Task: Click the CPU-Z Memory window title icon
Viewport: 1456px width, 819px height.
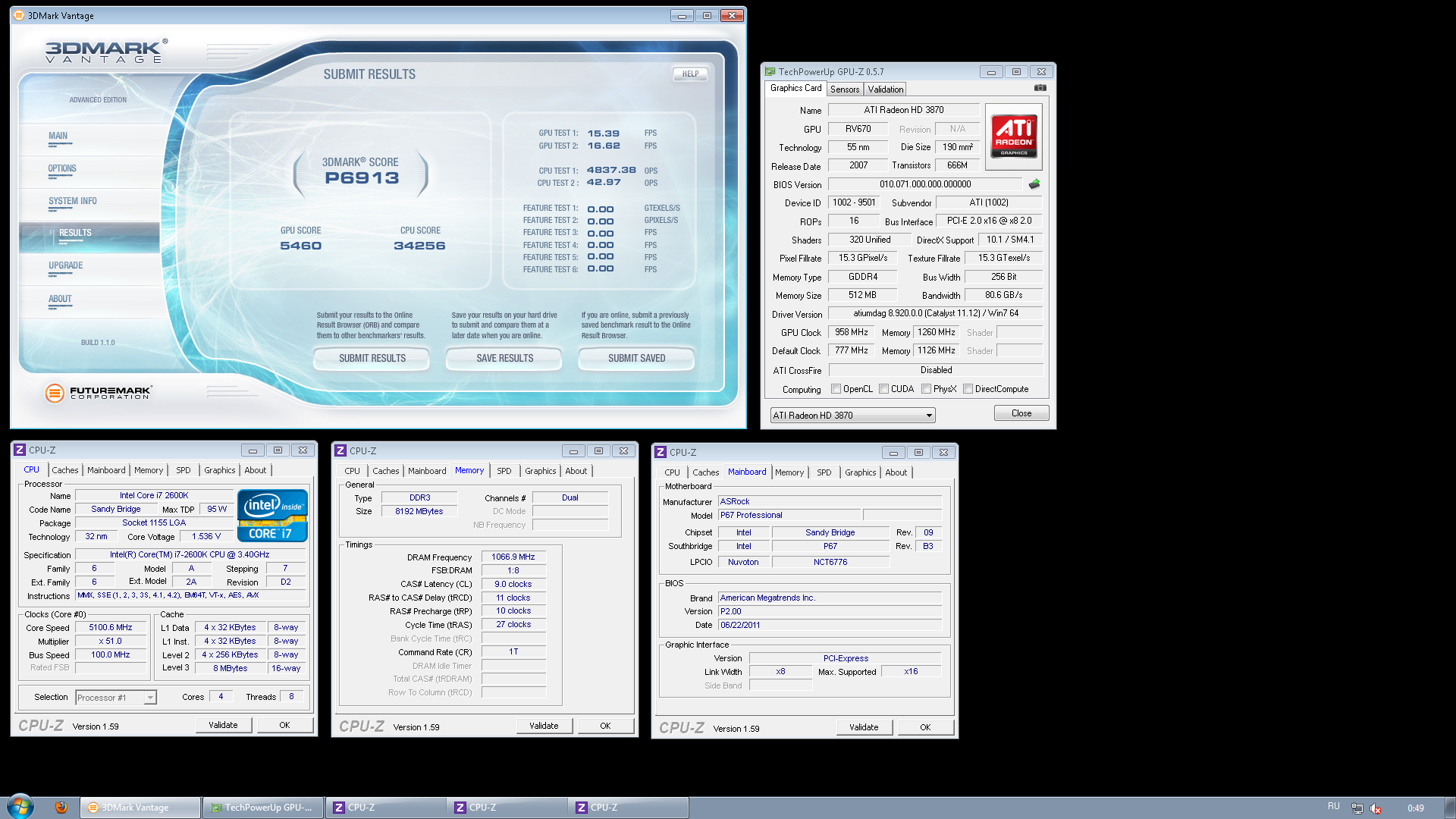Action: click(341, 451)
